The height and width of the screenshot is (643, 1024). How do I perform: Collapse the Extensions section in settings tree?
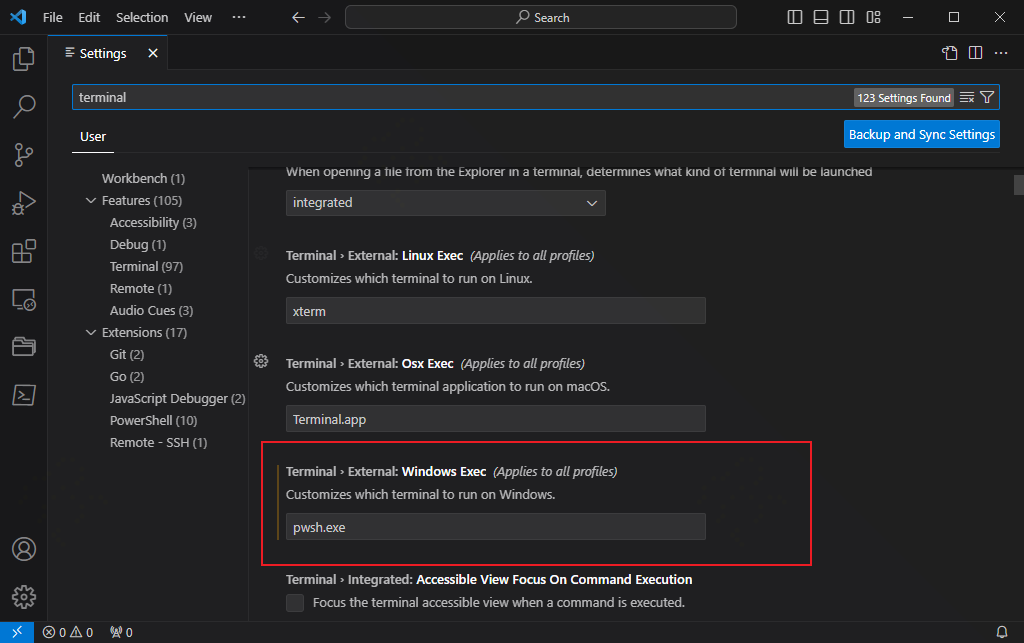click(x=92, y=333)
